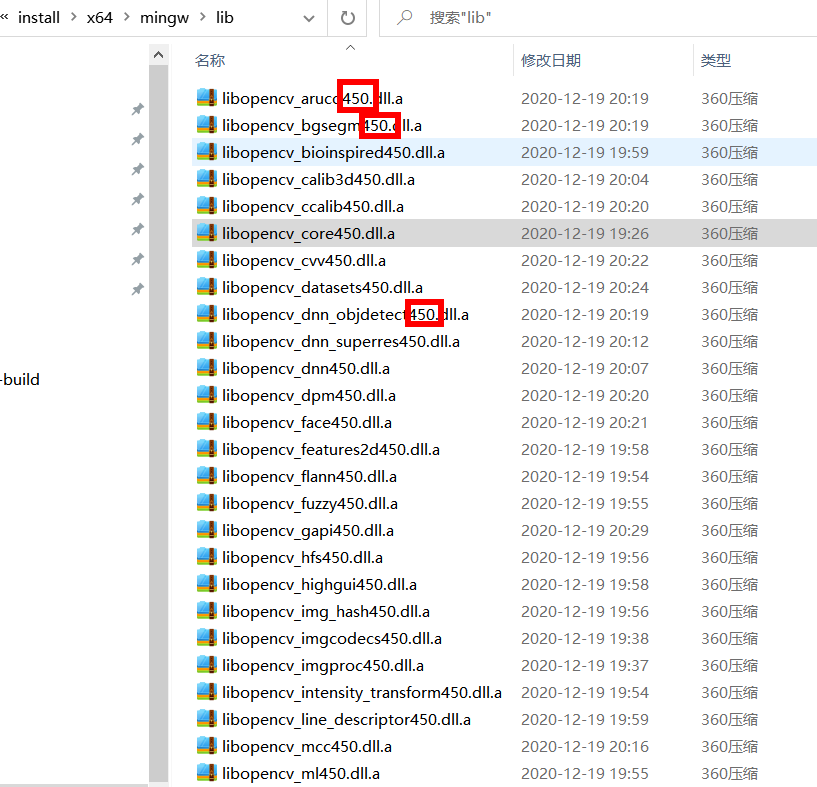Sort files by the 名称 column header
Image resolution: width=817 pixels, height=787 pixels.
(210, 60)
